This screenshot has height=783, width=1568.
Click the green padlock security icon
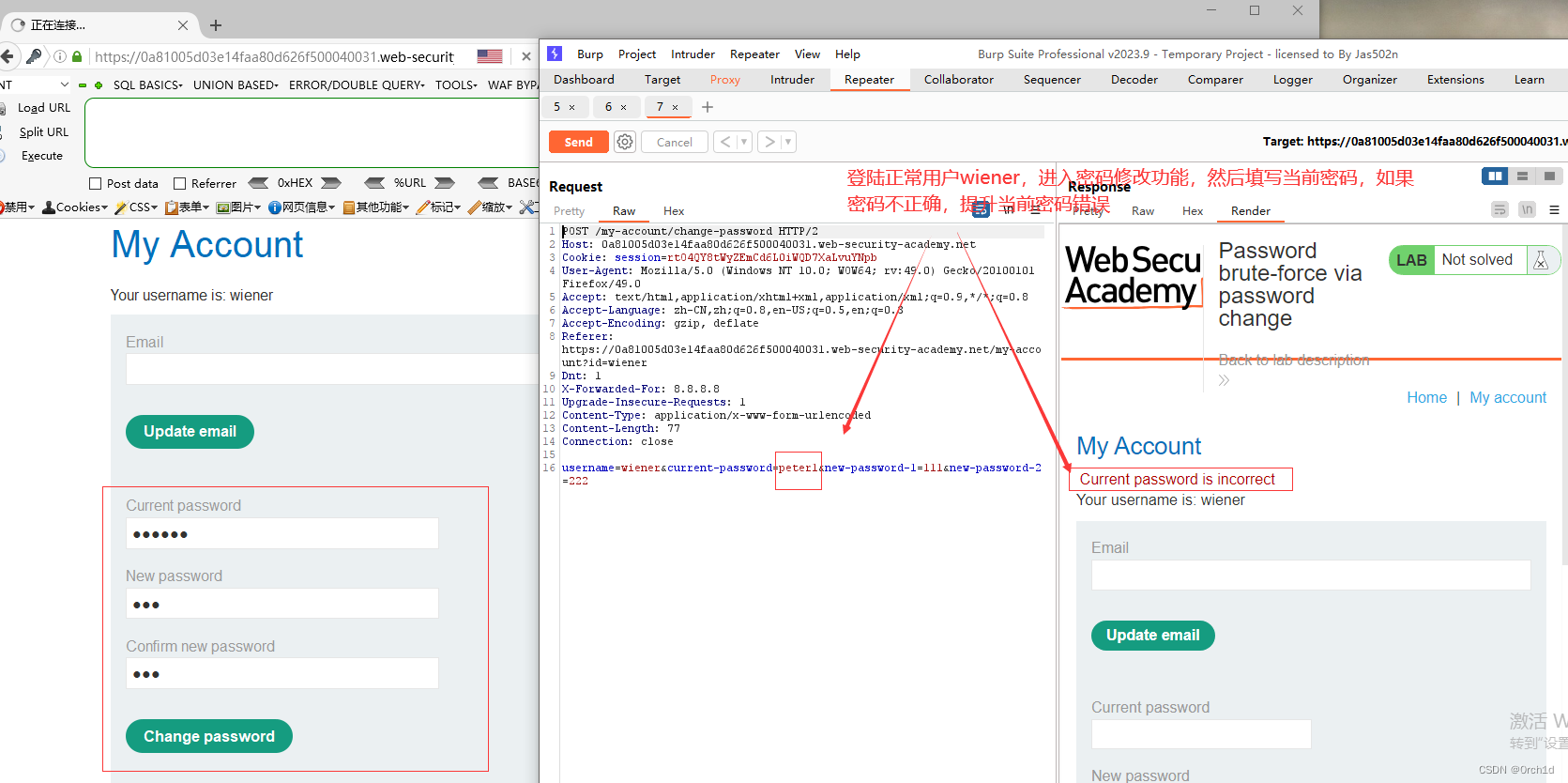[x=77, y=56]
